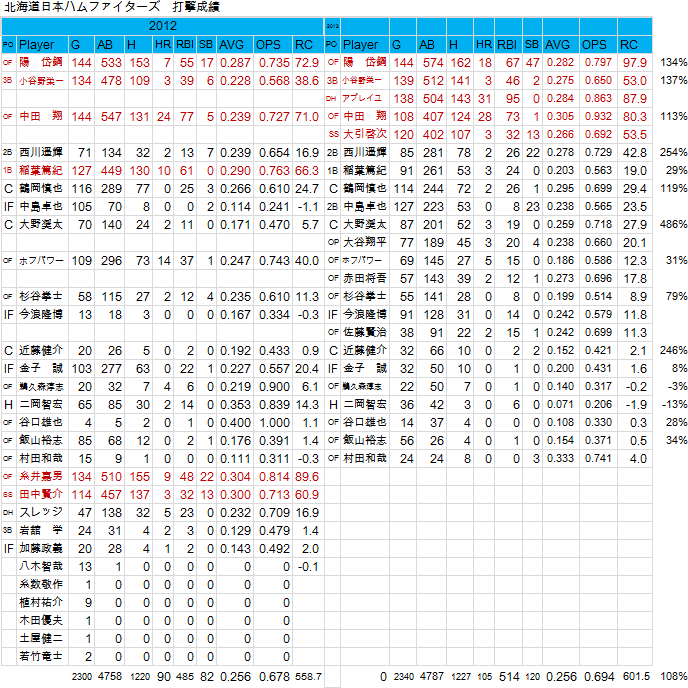The image size is (688, 688).
Task: Select player name 佐藤賢治
Action: pyautogui.click(x=365, y=332)
